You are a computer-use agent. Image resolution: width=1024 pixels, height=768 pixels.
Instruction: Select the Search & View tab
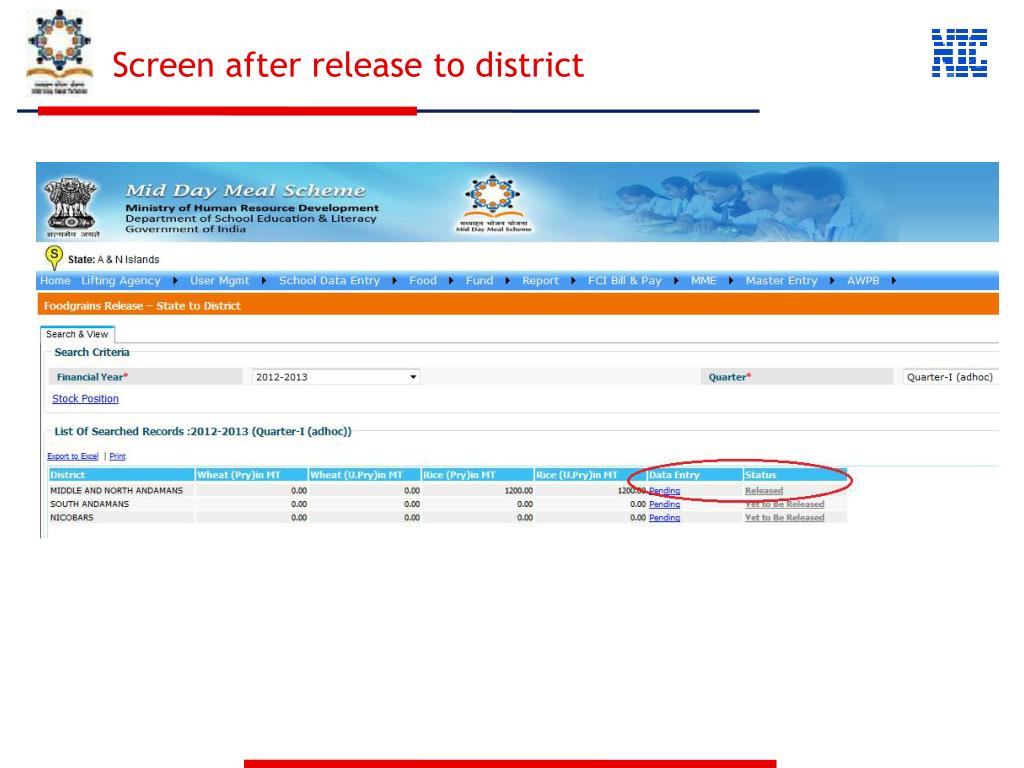coord(77,334)
